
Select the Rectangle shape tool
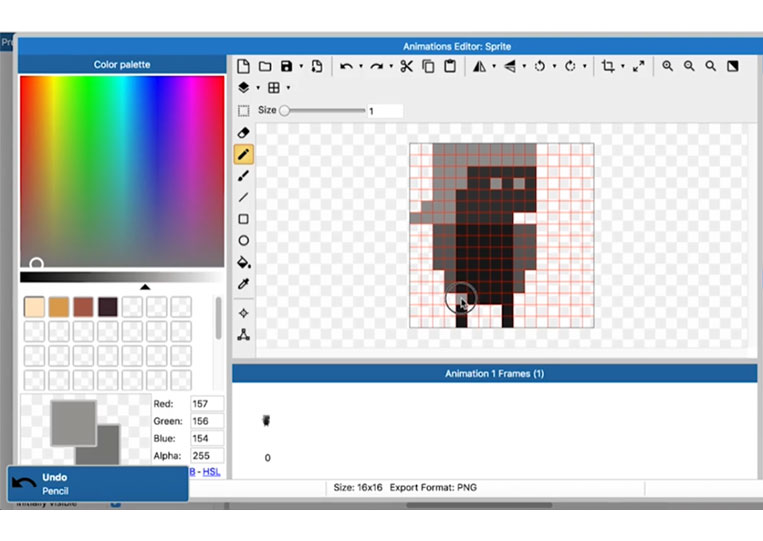[x=244, y=219]
